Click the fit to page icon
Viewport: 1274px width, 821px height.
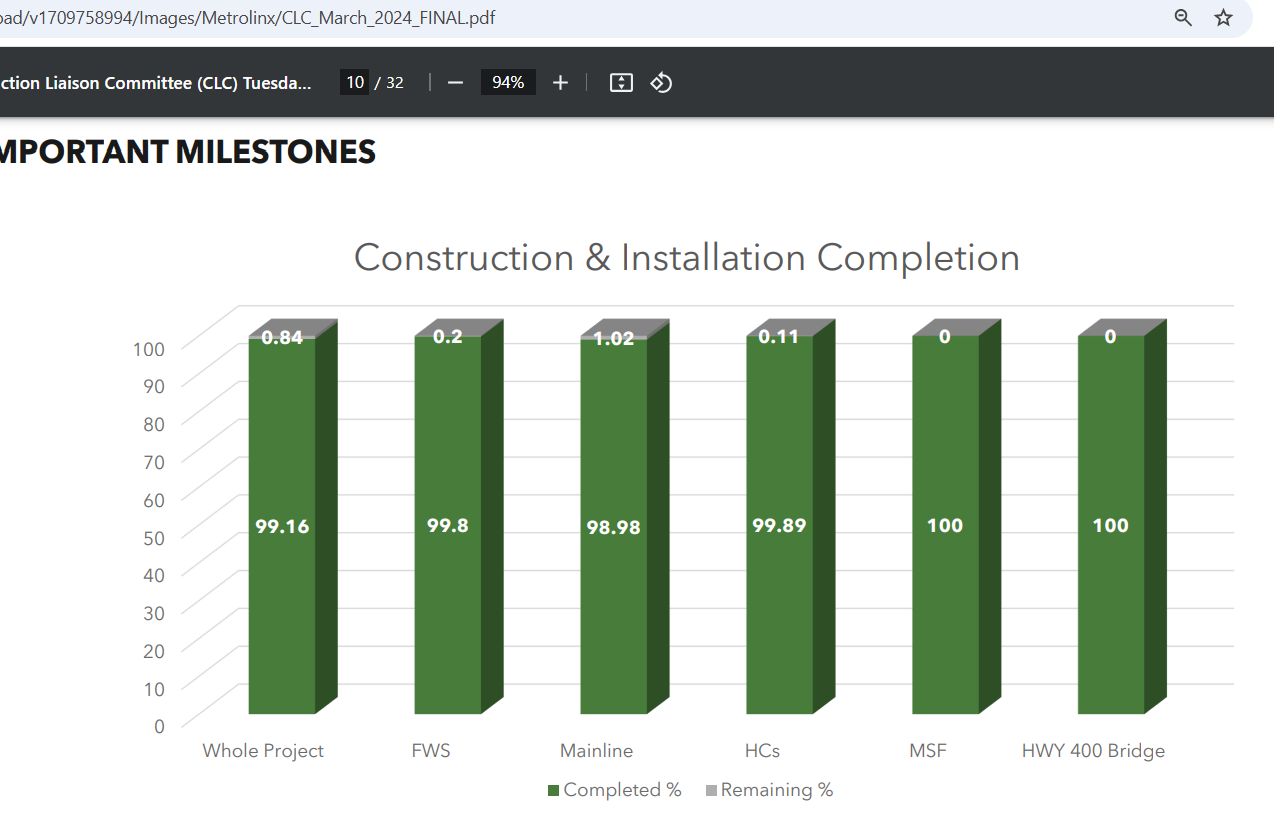(621, 82)
